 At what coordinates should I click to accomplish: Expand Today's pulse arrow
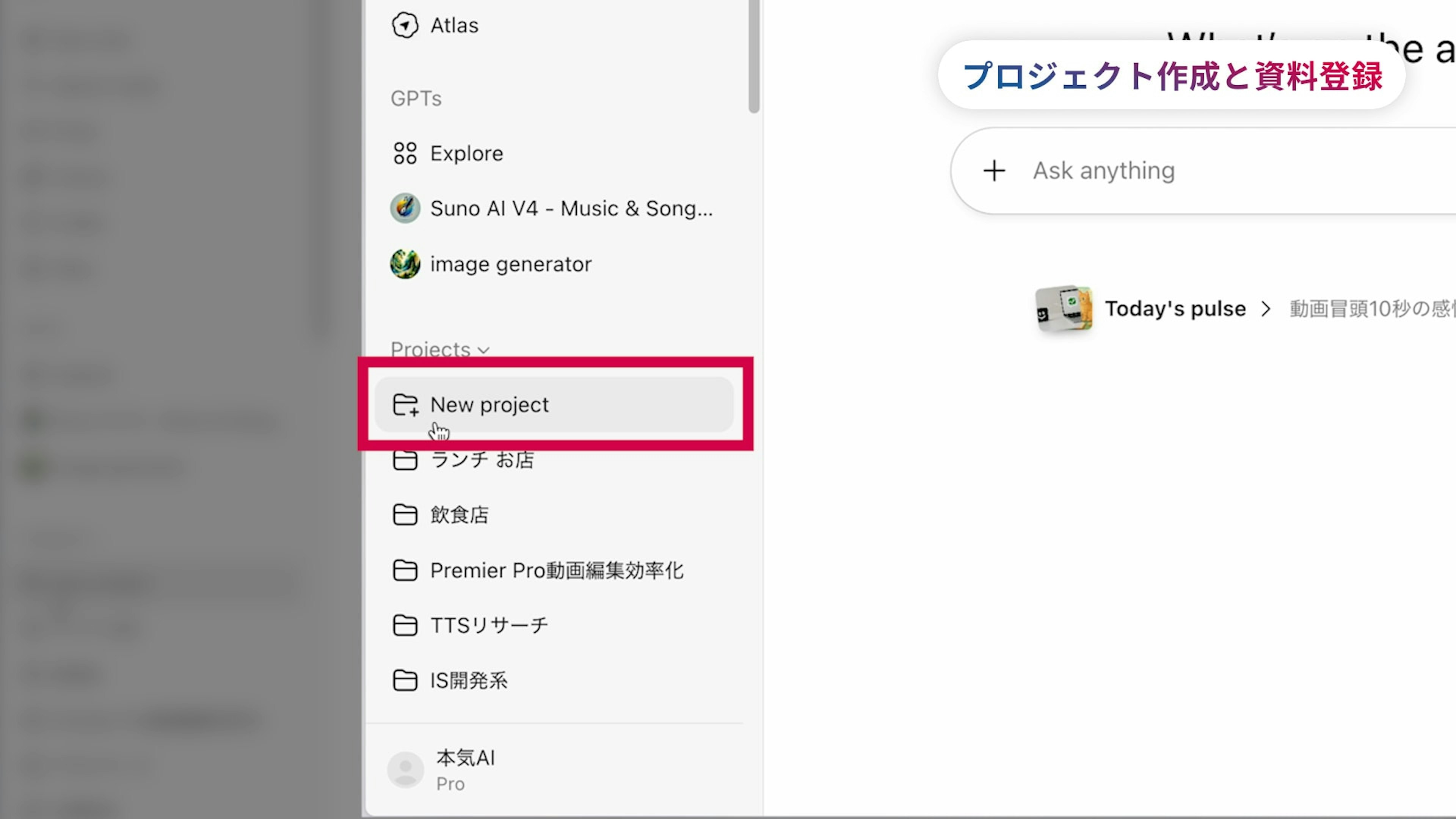pyautogui.click(x=1266, y=309)
